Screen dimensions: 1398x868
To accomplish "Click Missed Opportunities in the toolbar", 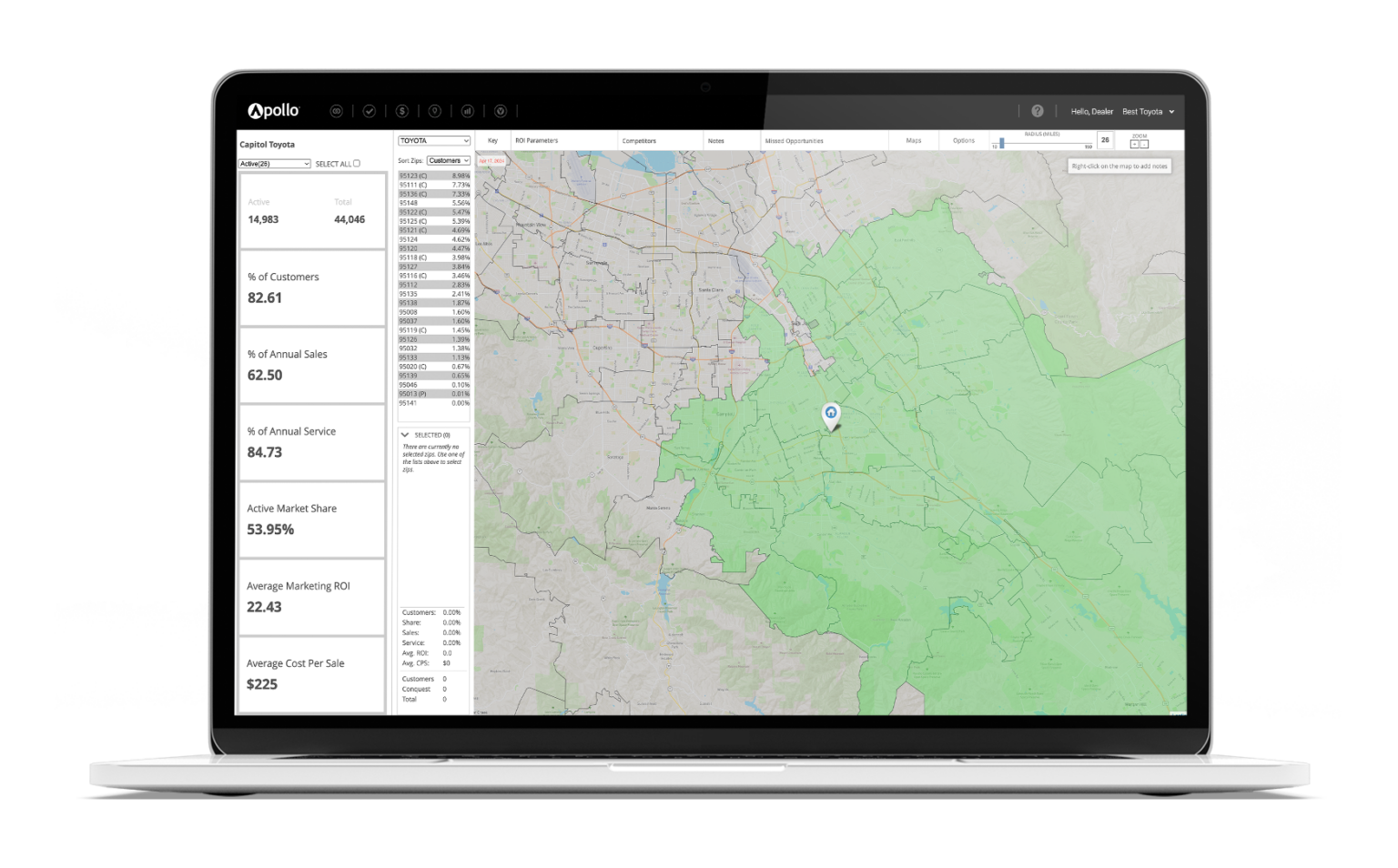I will click(x=794, y=141).
